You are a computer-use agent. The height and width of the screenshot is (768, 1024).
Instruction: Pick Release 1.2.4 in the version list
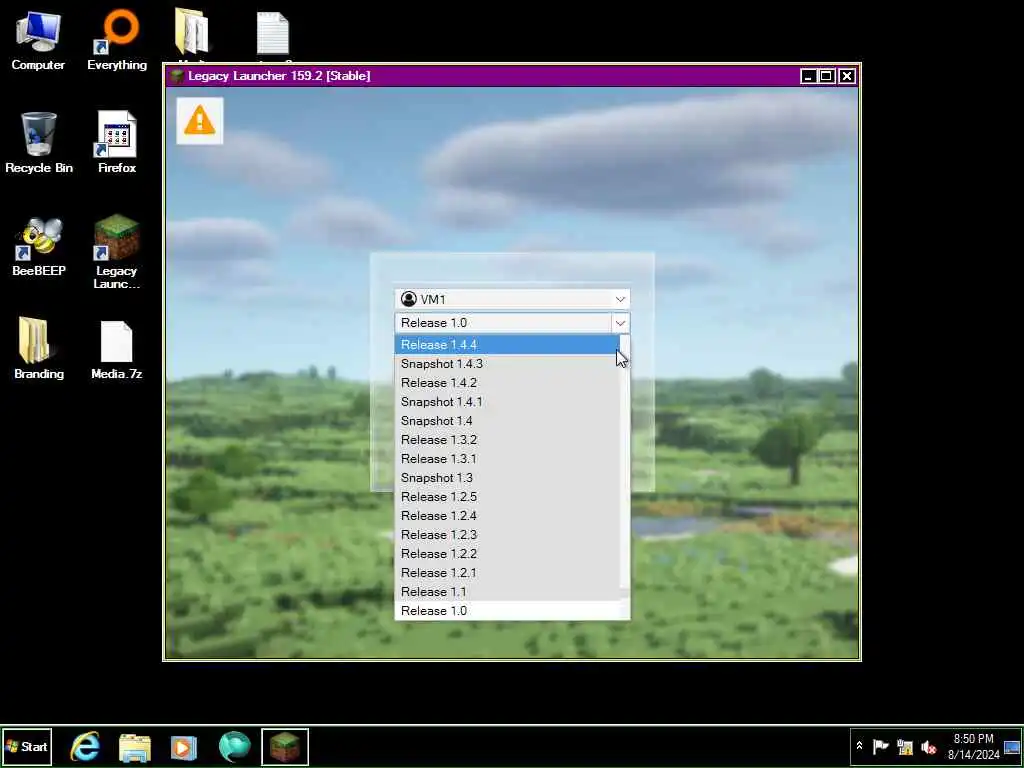click(507, 515)
